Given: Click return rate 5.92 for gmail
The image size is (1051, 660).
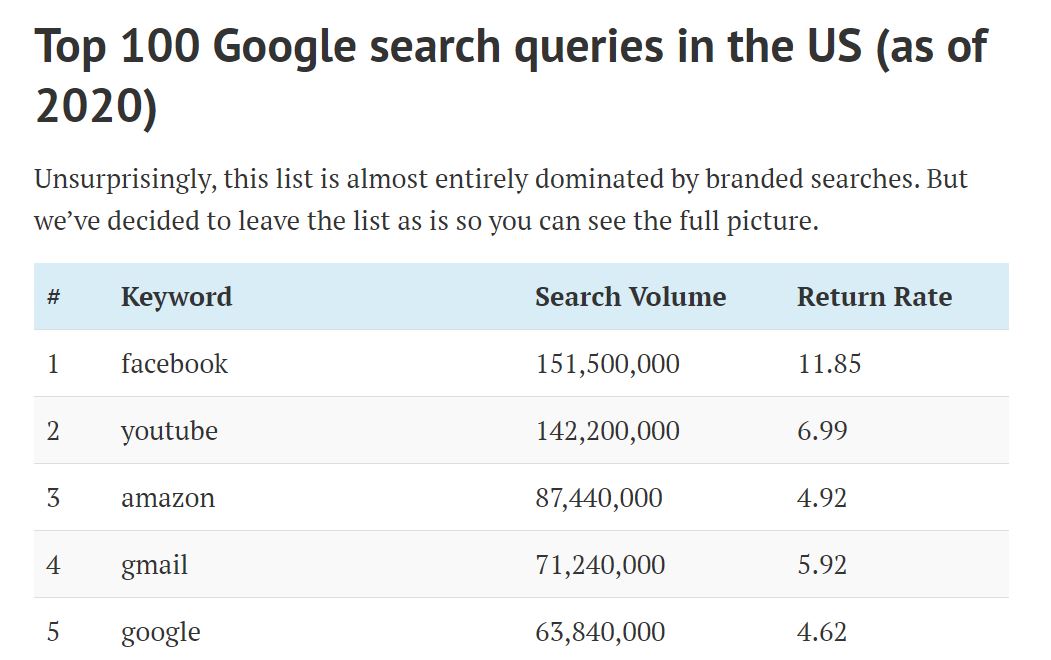Looking at the screenshot, I should 822,565.
